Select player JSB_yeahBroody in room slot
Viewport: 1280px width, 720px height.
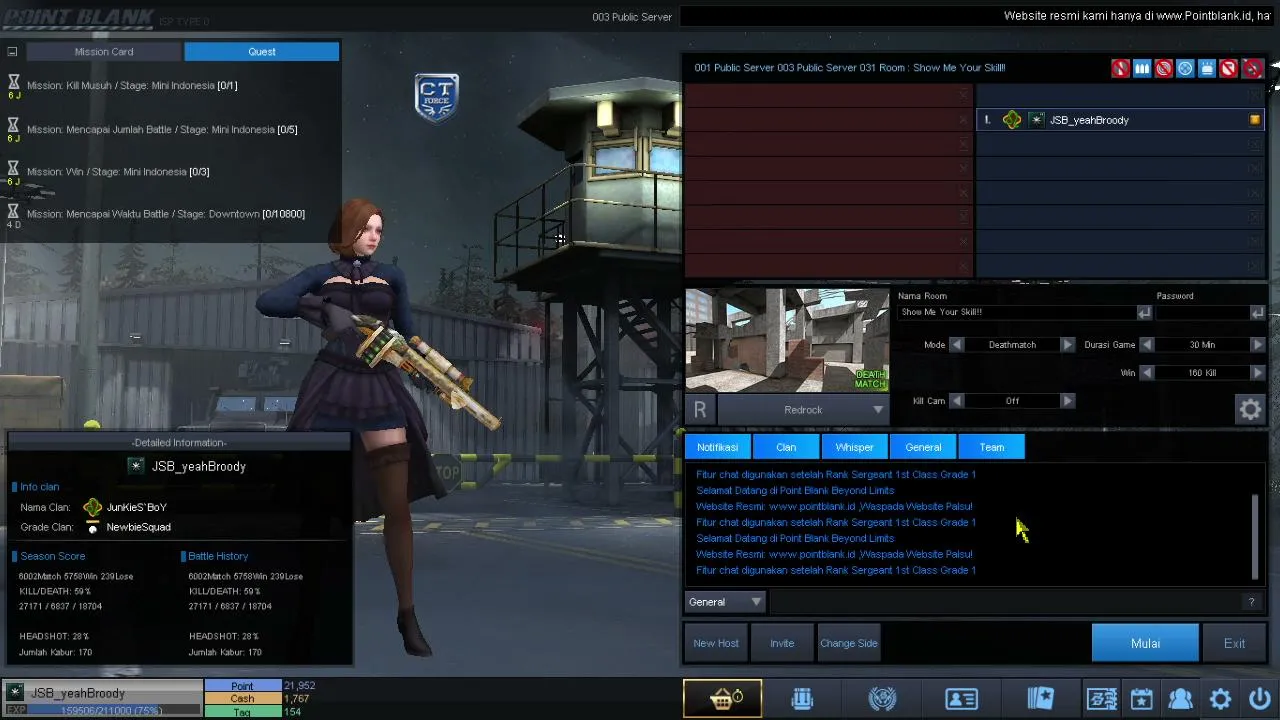(1120, 120)
